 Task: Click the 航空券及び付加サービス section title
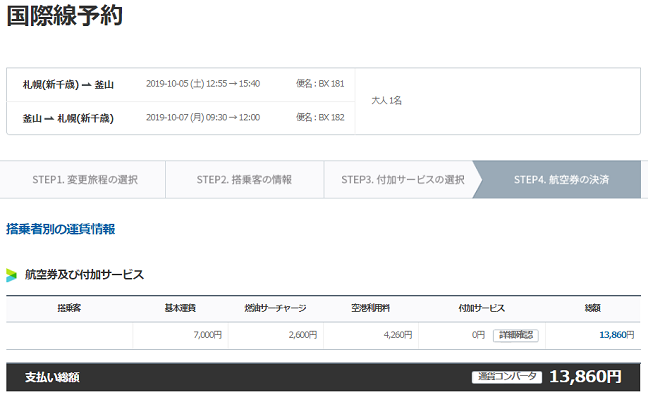coord(84,275)
